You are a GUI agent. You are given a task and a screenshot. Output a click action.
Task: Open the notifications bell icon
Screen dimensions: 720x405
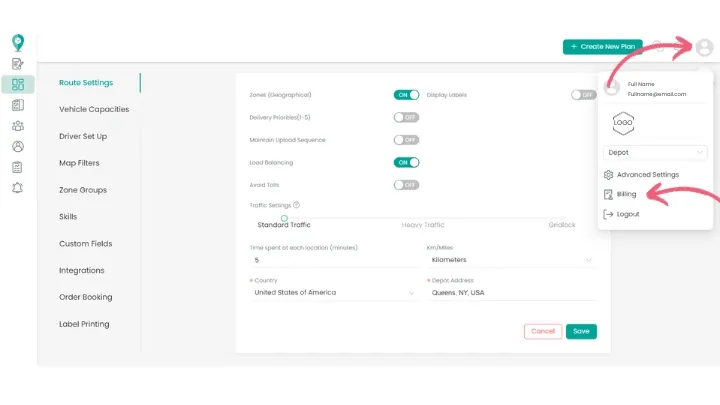pyautogui.click(x=18, y=188)
